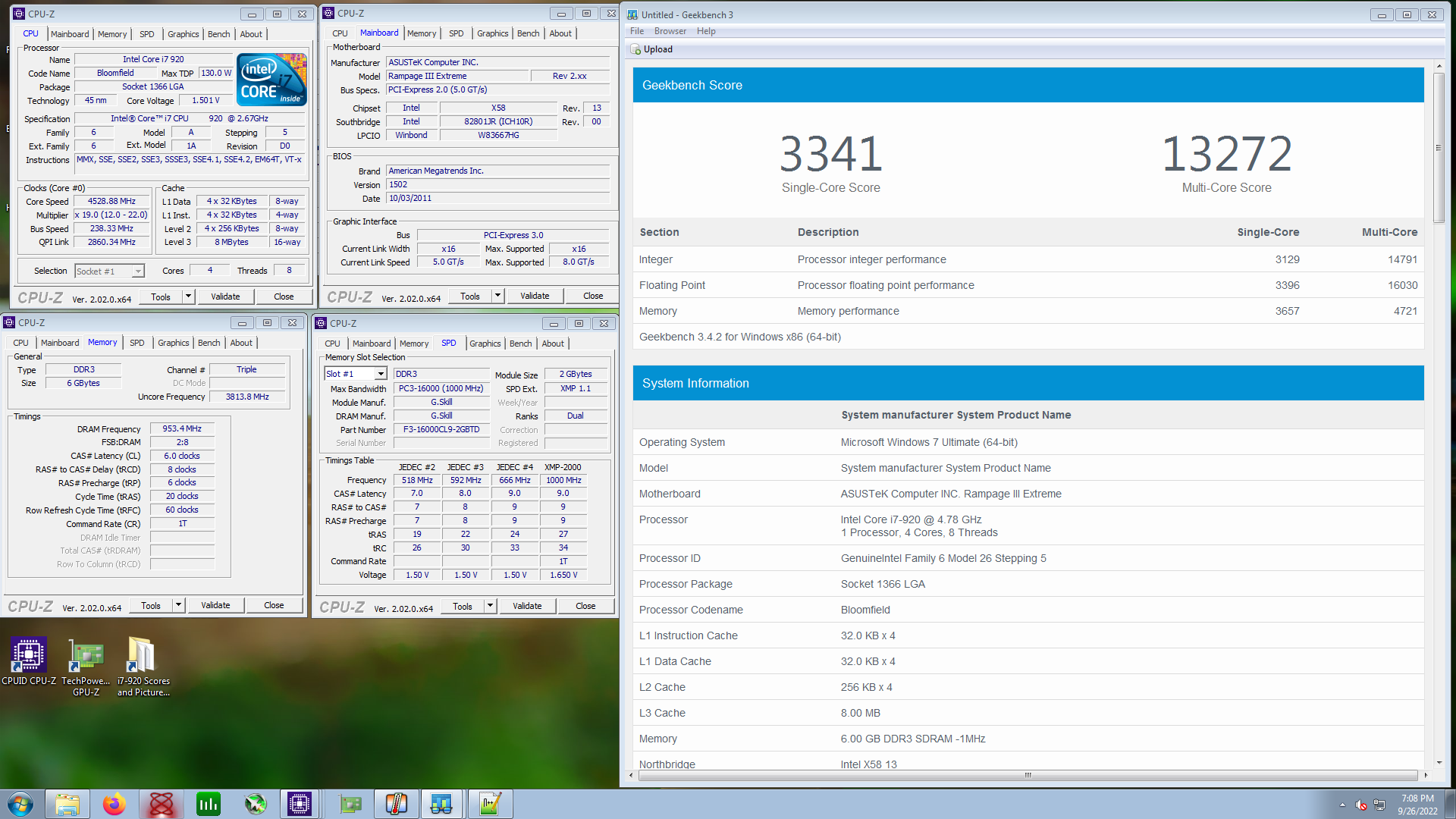Switch to Graphics tab in the Mainboard window
This screenshot has width=1456, height=819.
492,33
